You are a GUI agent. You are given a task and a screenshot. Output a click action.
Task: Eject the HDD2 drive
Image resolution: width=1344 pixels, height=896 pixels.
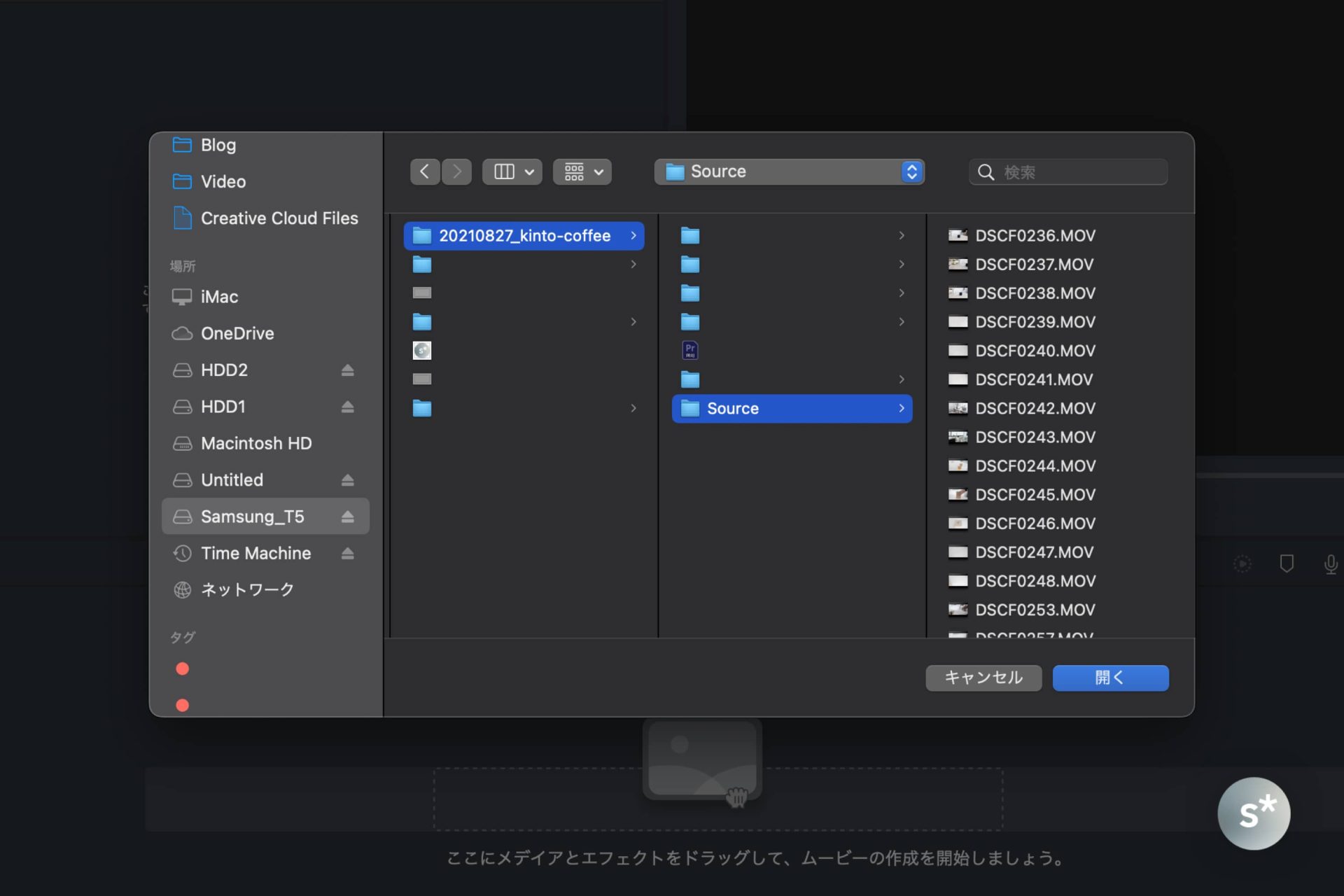[348, 370]
